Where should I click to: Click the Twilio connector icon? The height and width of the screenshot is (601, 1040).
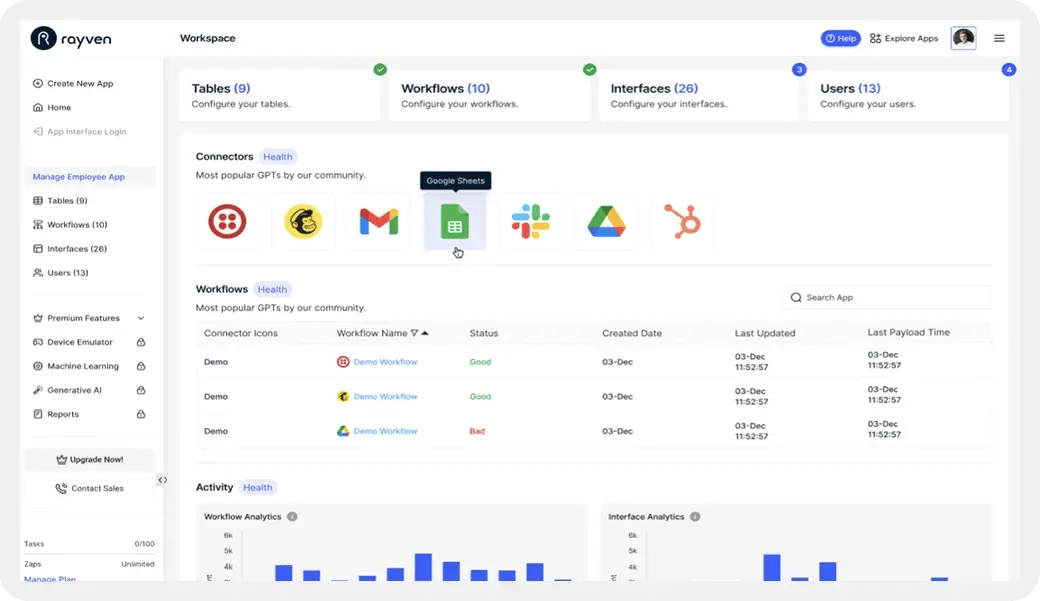pyautogui.click(x=227, y=221)
